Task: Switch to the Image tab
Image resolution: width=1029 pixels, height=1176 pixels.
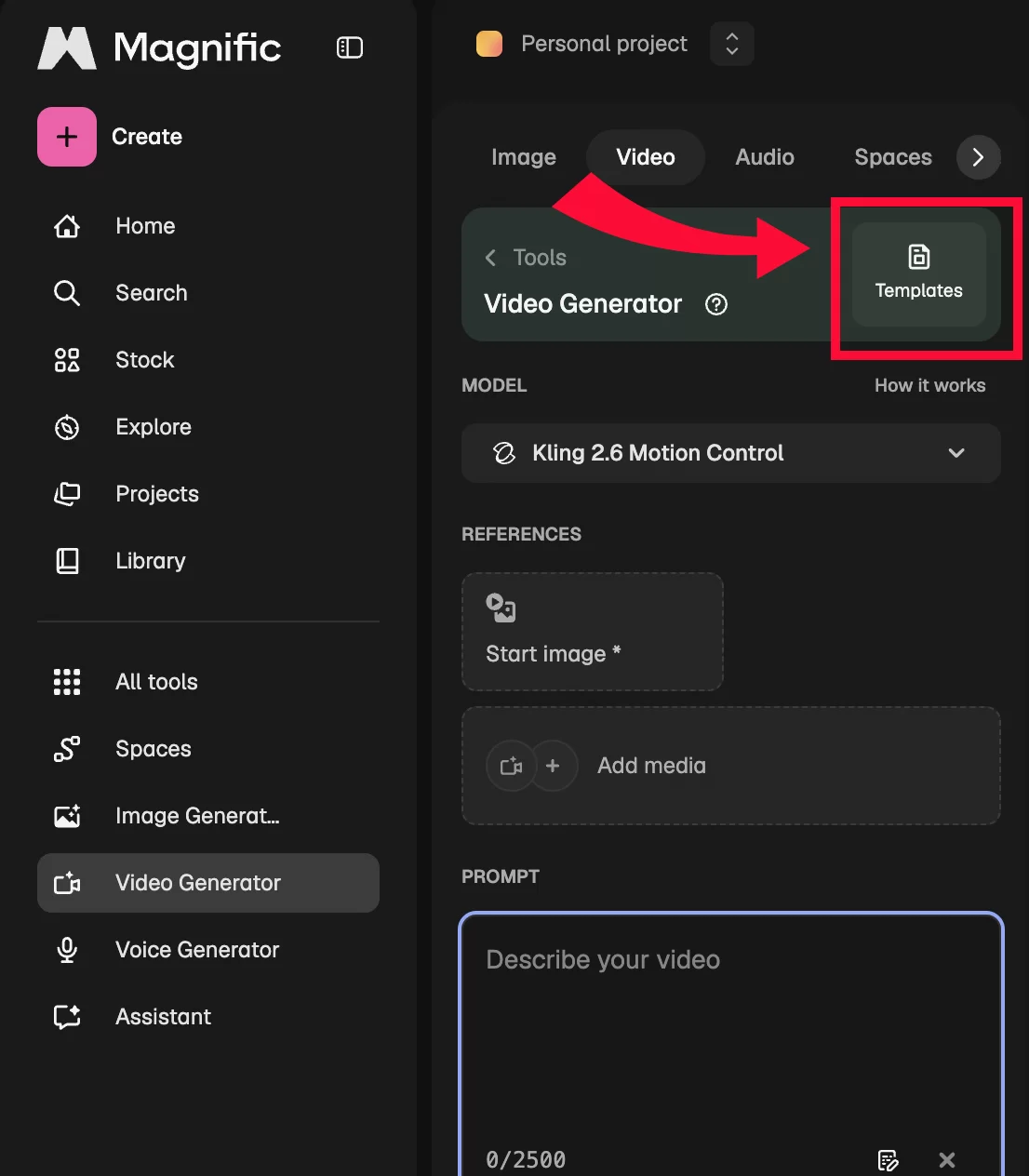Action: (524, 157)
